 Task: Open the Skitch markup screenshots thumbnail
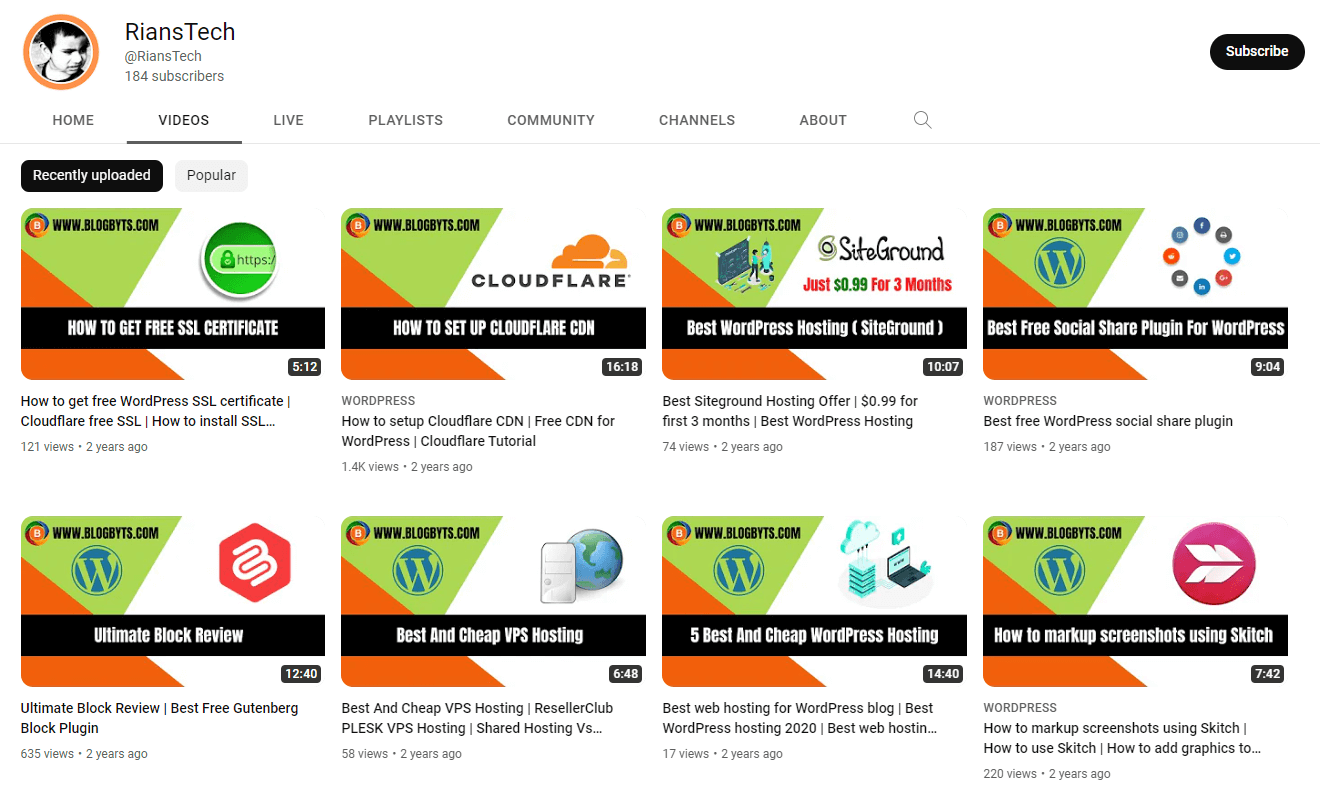pos(1136,601)
